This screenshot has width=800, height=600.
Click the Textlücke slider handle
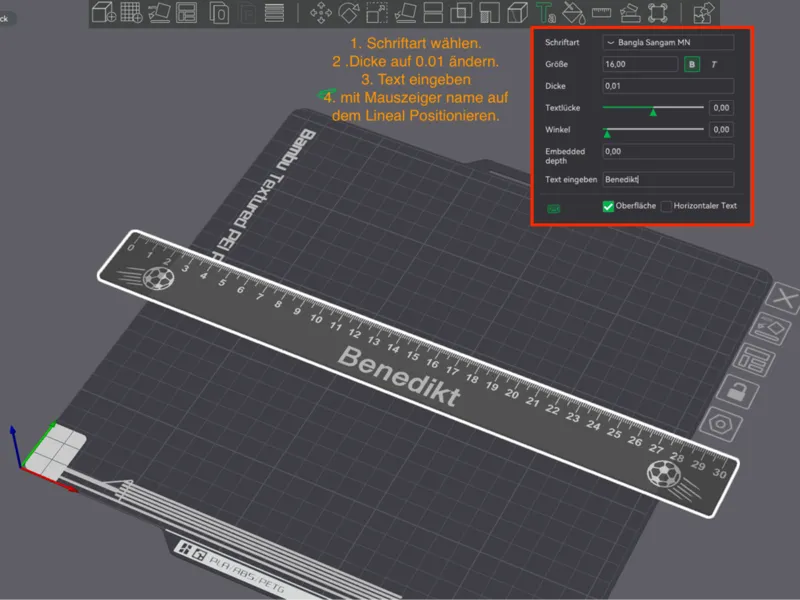[x=653, y=112]
